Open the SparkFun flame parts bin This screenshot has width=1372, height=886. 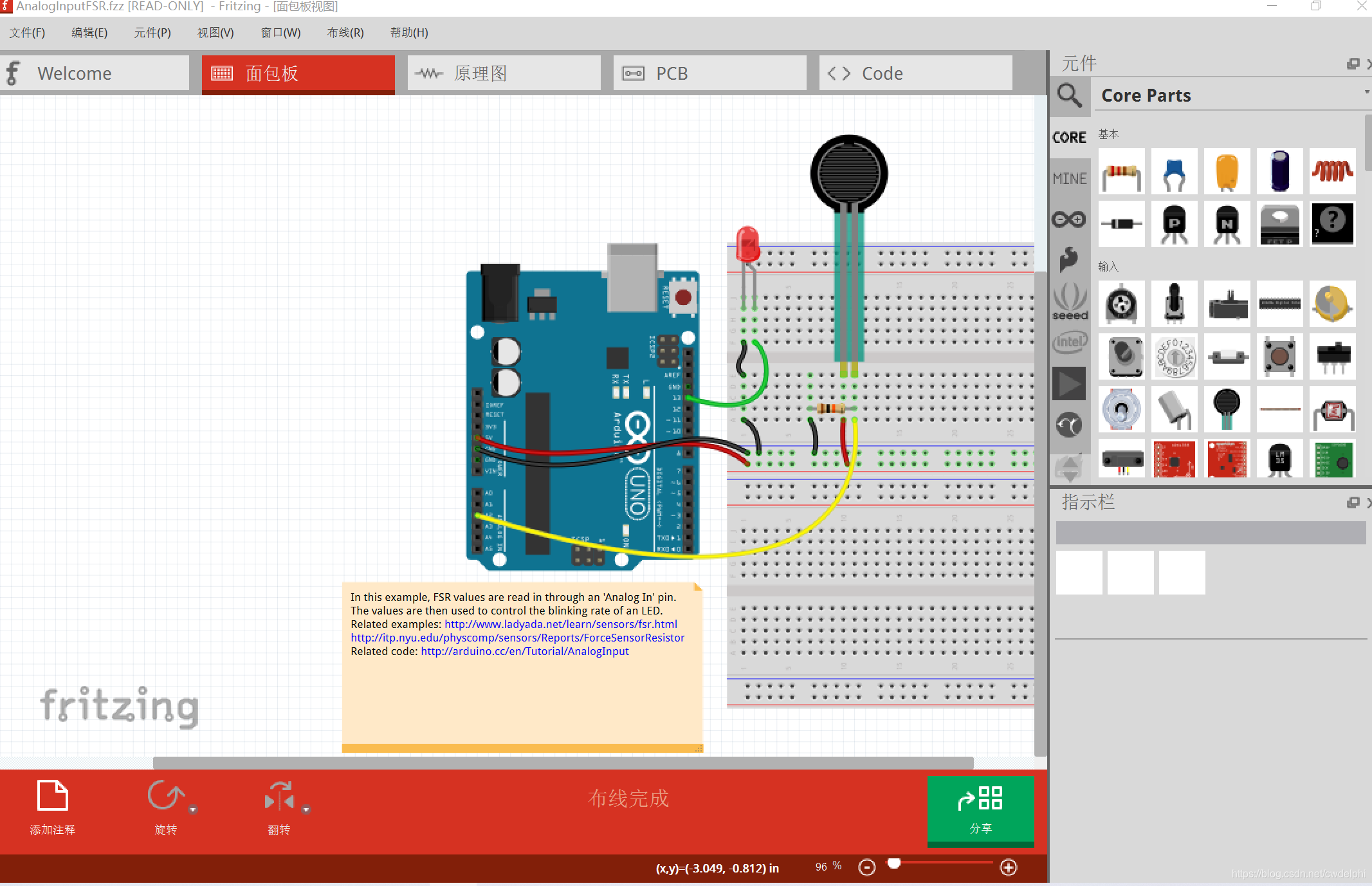[x=1069, y=259]
